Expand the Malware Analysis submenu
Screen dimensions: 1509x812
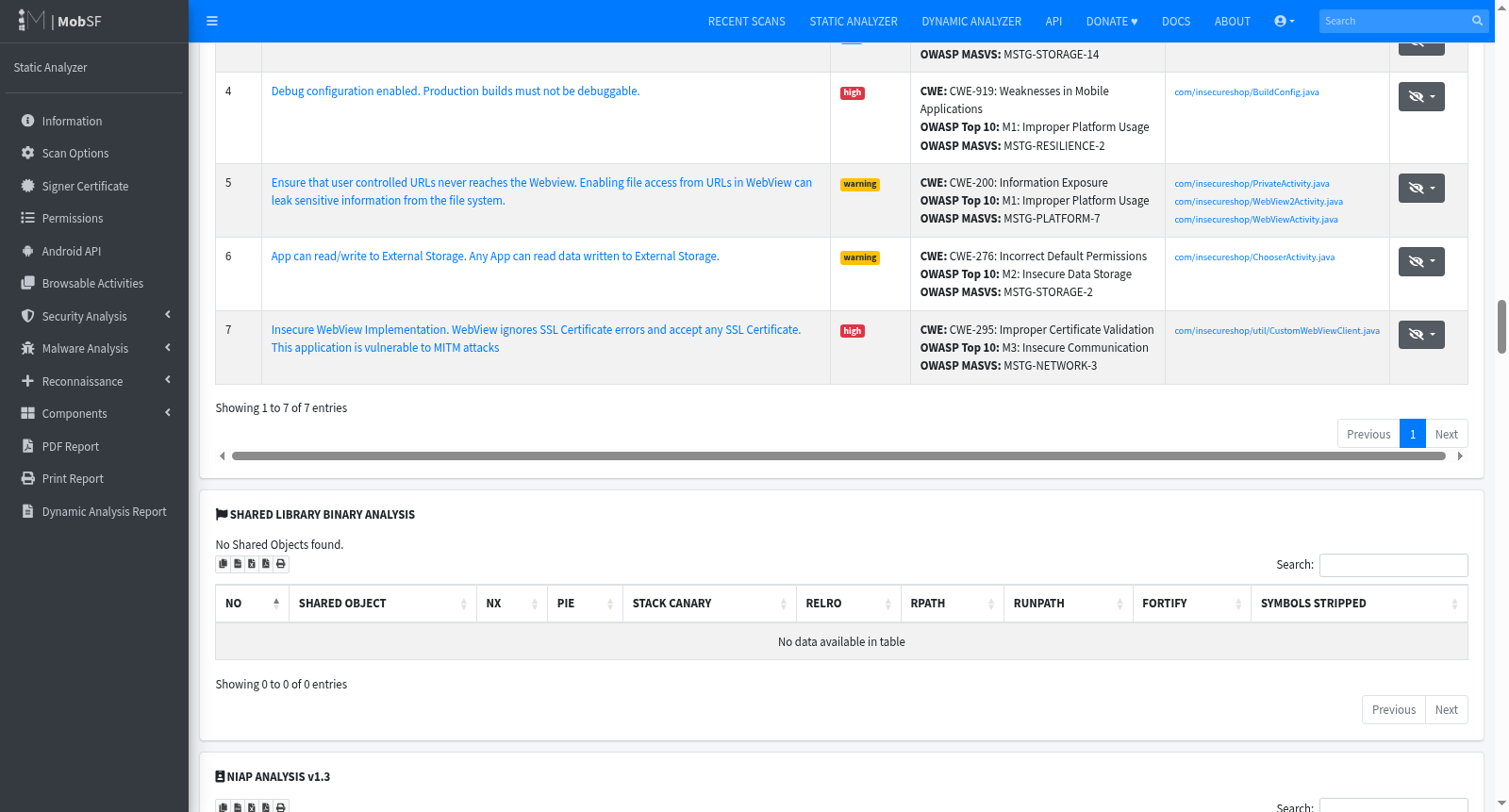point(93,348)
